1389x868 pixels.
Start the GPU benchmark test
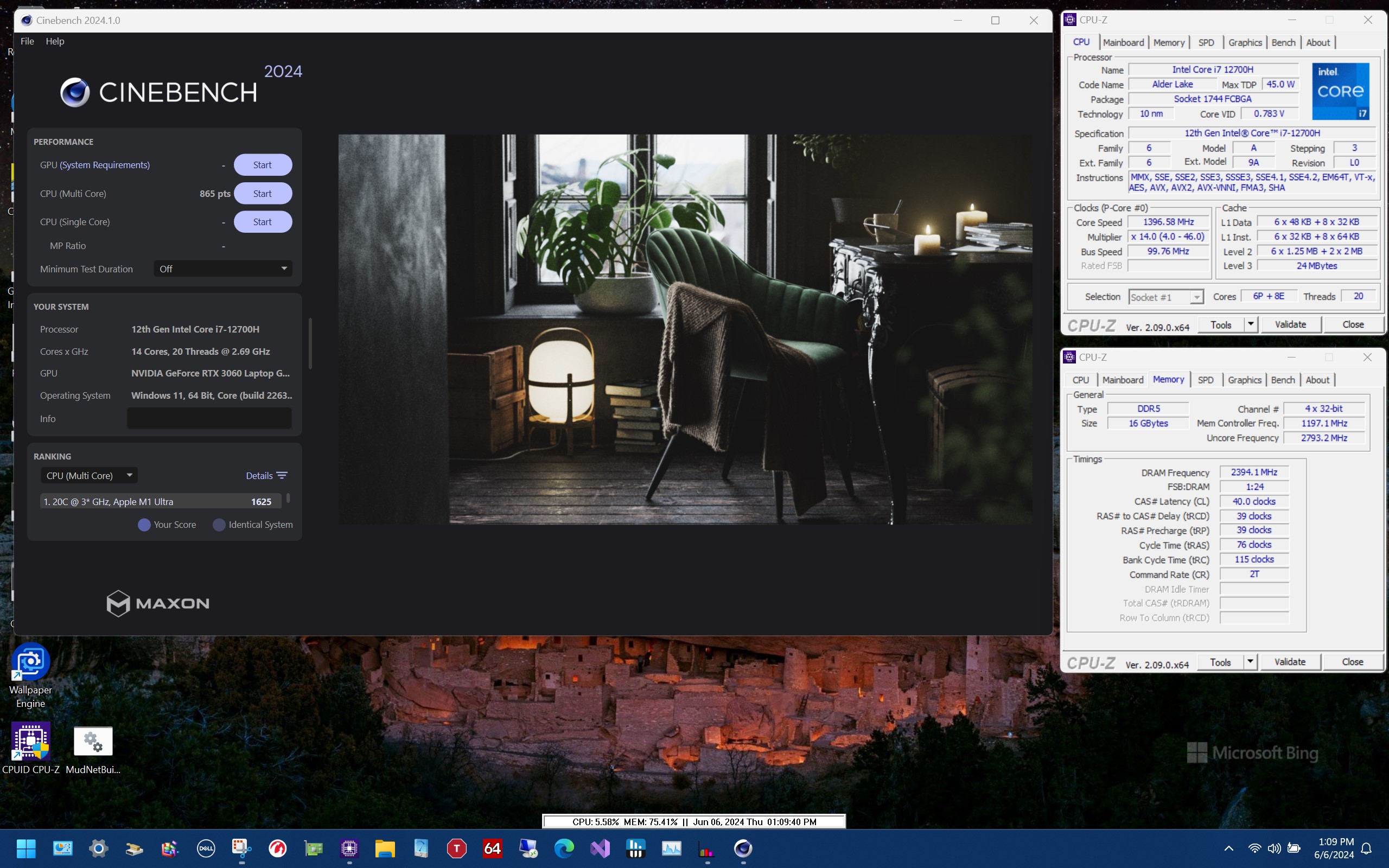click(262, 165)
